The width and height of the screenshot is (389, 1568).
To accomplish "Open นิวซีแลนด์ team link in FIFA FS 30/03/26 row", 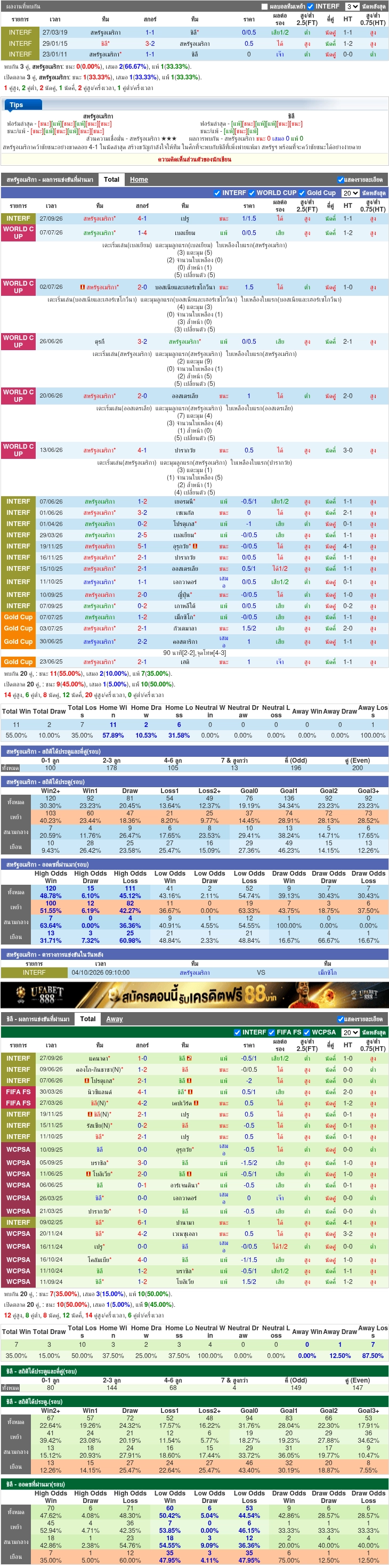I will pos(100,1092).
